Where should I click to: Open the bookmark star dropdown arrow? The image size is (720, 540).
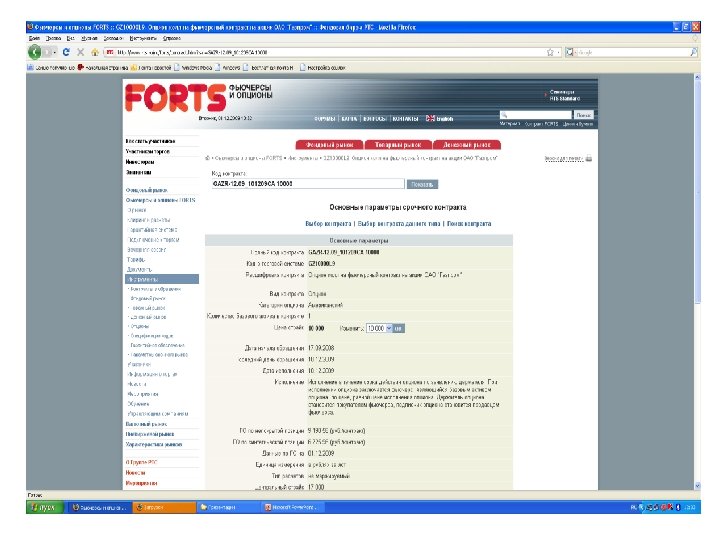pos(558,52)
